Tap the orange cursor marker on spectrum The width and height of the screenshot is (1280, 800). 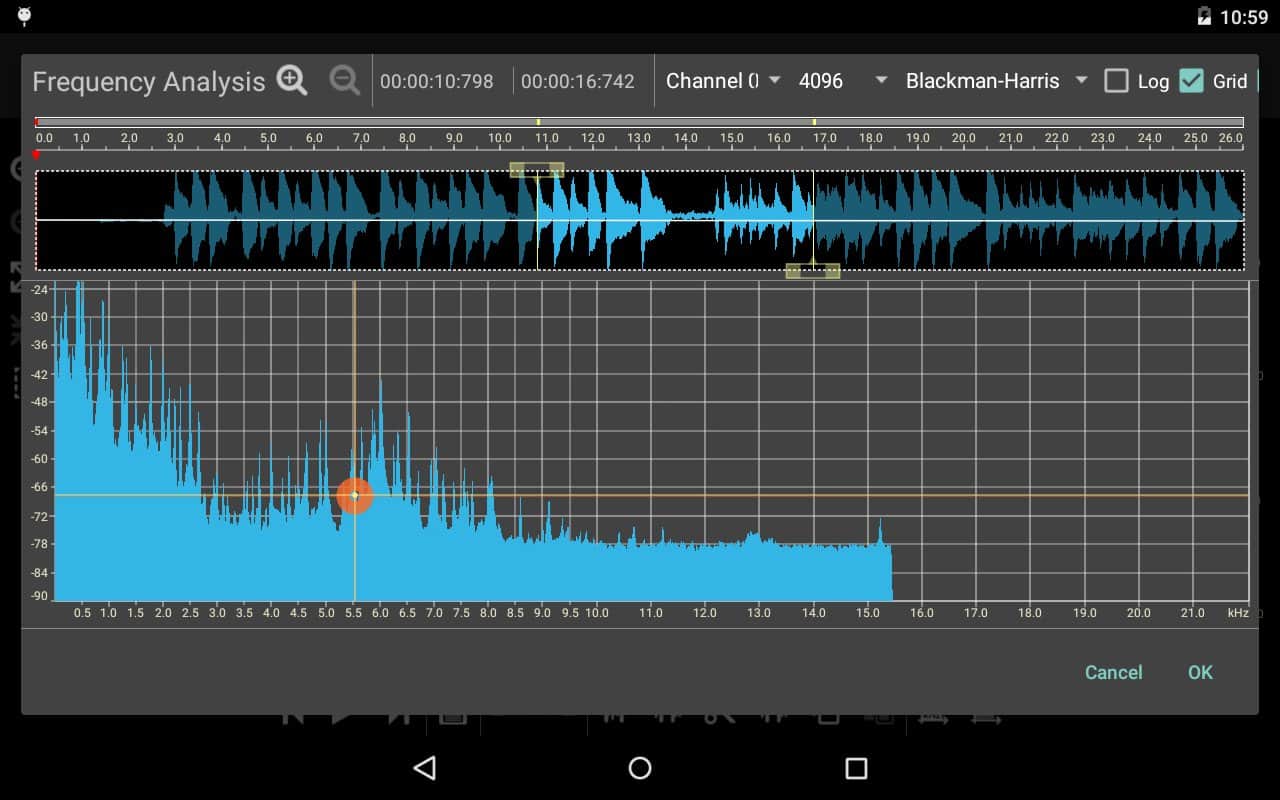pos(354,495)
